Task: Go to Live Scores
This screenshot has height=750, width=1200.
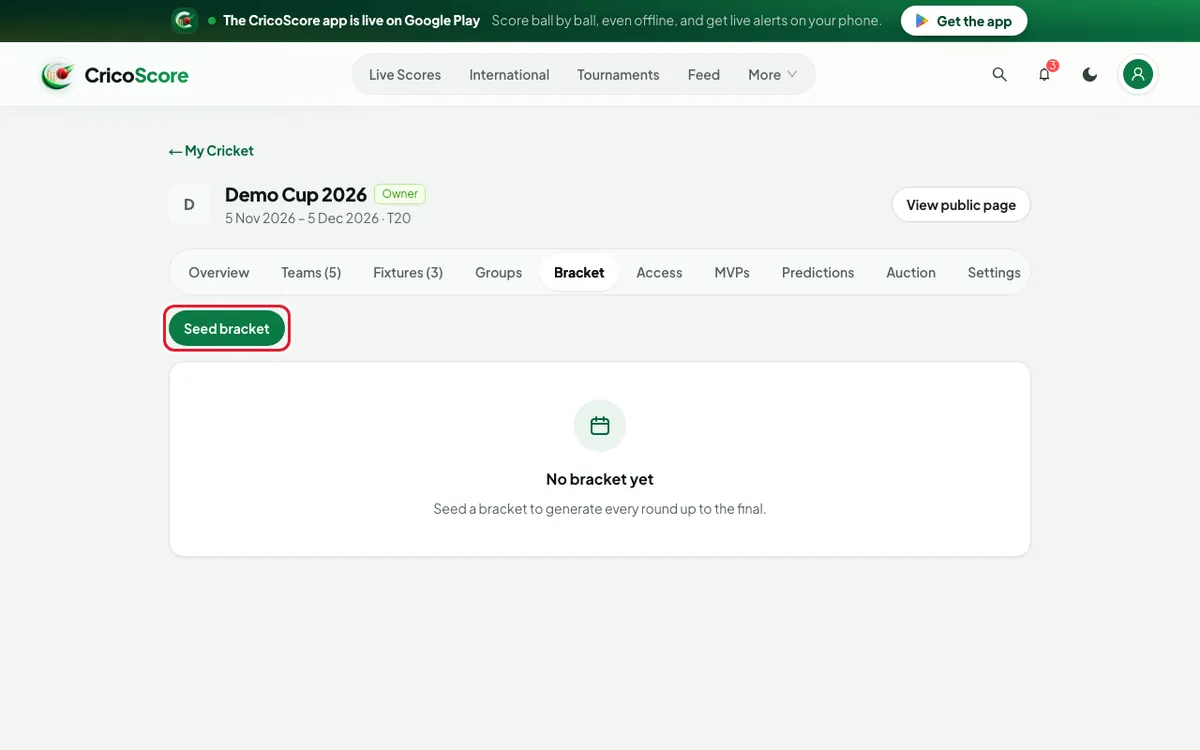Action: pos(405,75)
